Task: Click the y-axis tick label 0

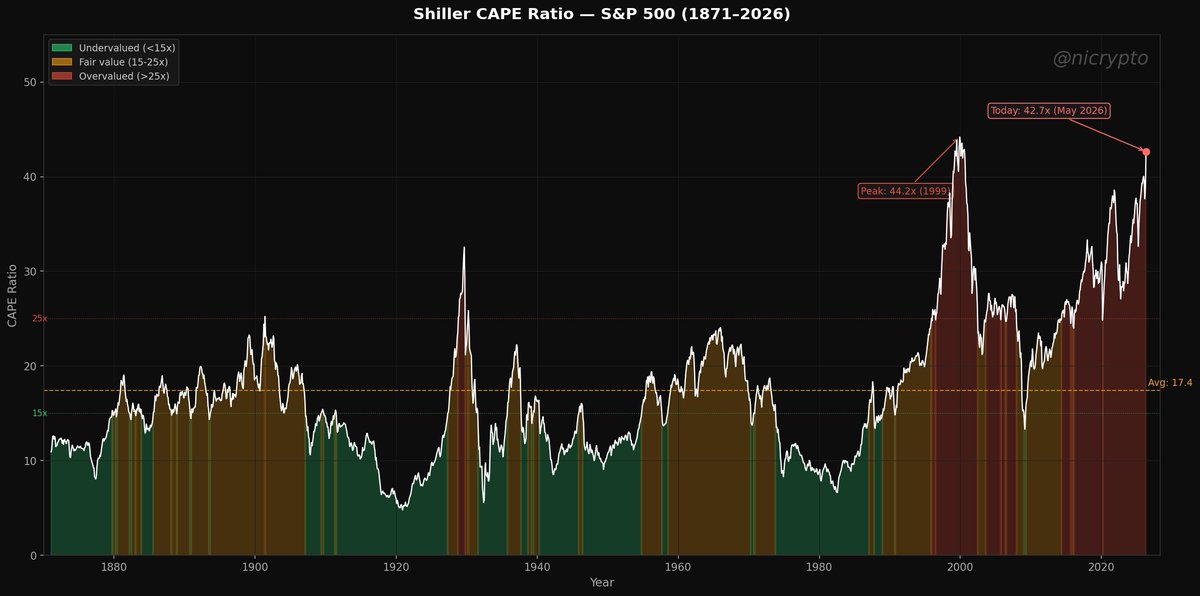Action: click(x=34, y=556)
